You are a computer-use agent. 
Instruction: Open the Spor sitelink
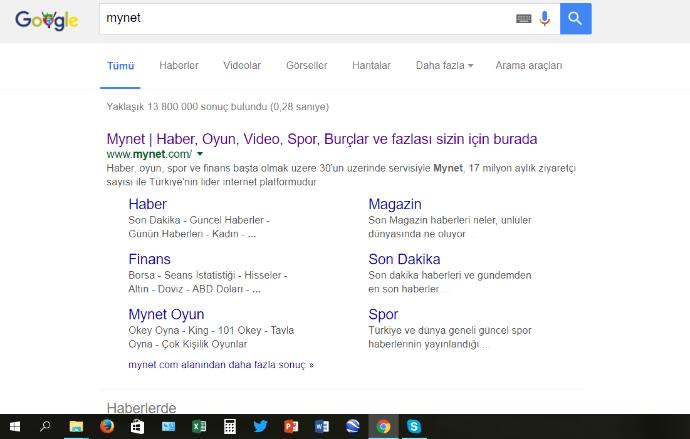pos(383,314)
